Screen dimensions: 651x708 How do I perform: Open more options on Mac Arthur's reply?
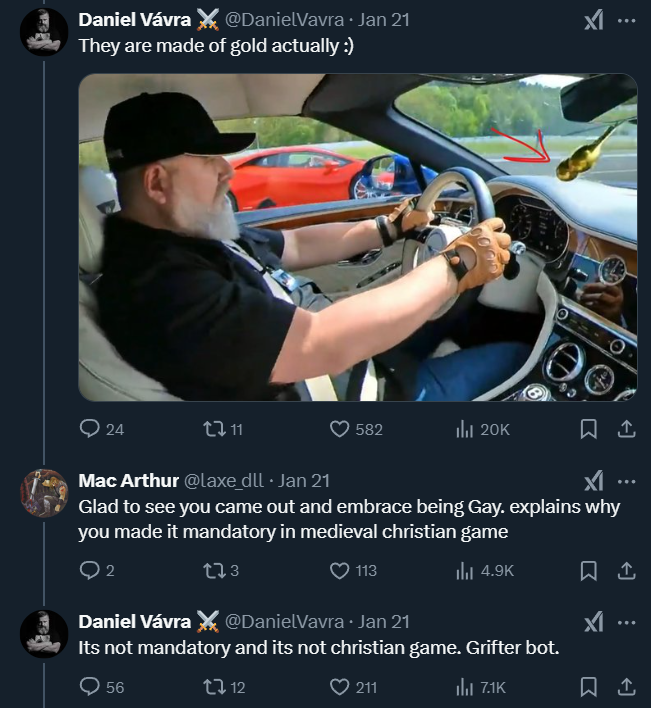(627, 481)
